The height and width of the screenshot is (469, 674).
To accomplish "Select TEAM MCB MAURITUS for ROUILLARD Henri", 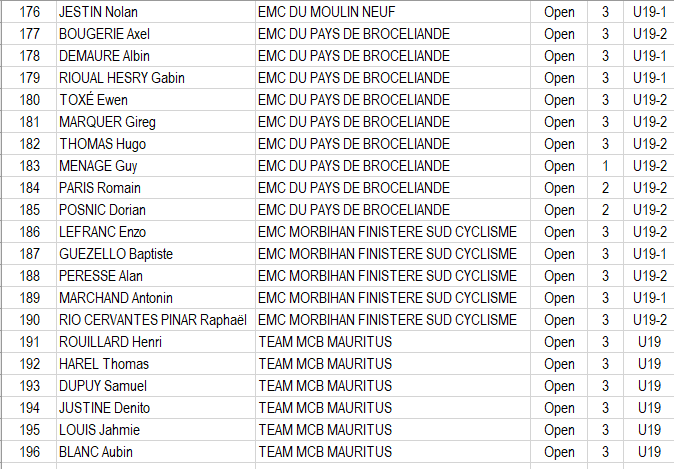I will coord(393,342).
